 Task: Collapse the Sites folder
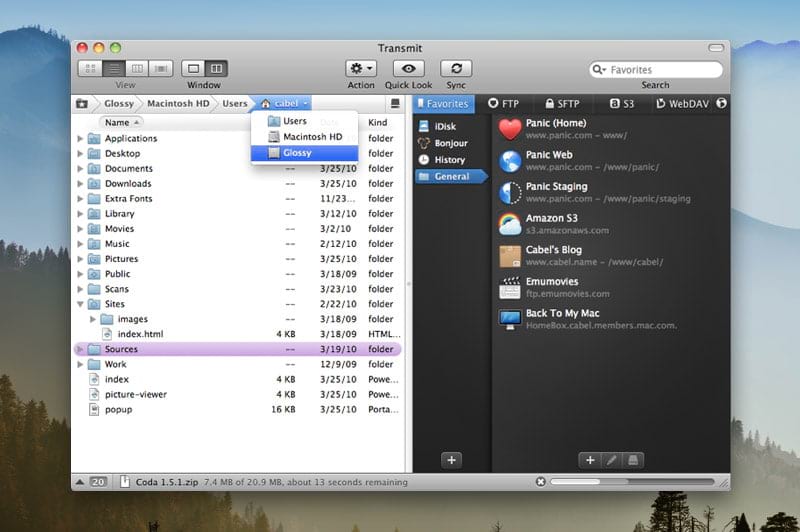[80, 304]
